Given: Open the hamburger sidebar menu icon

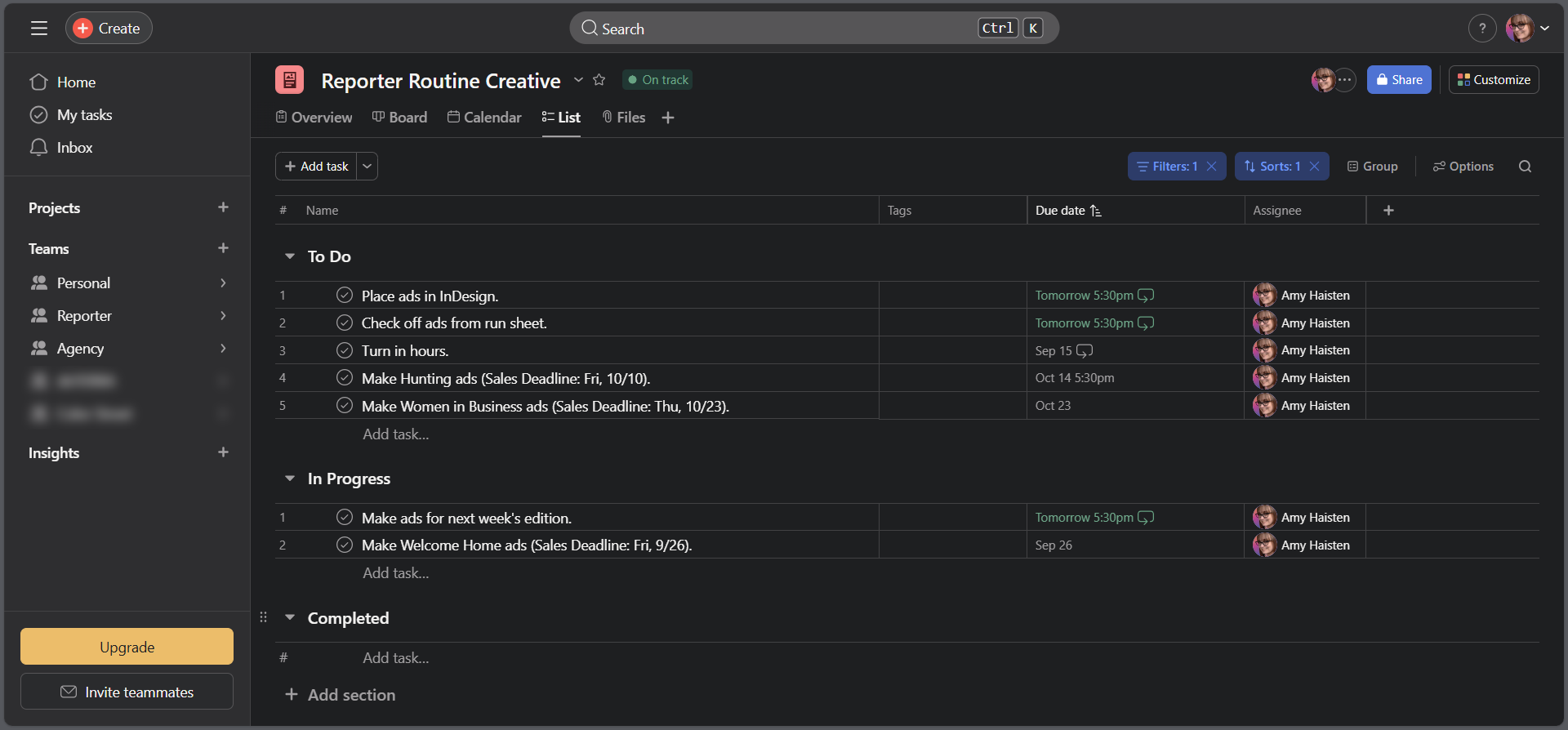Looking at the screenshot, I should point(38,29).
